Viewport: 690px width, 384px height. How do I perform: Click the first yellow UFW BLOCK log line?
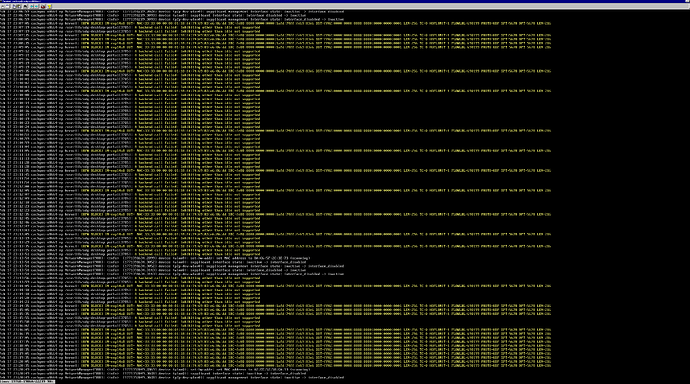pos(275,23)
